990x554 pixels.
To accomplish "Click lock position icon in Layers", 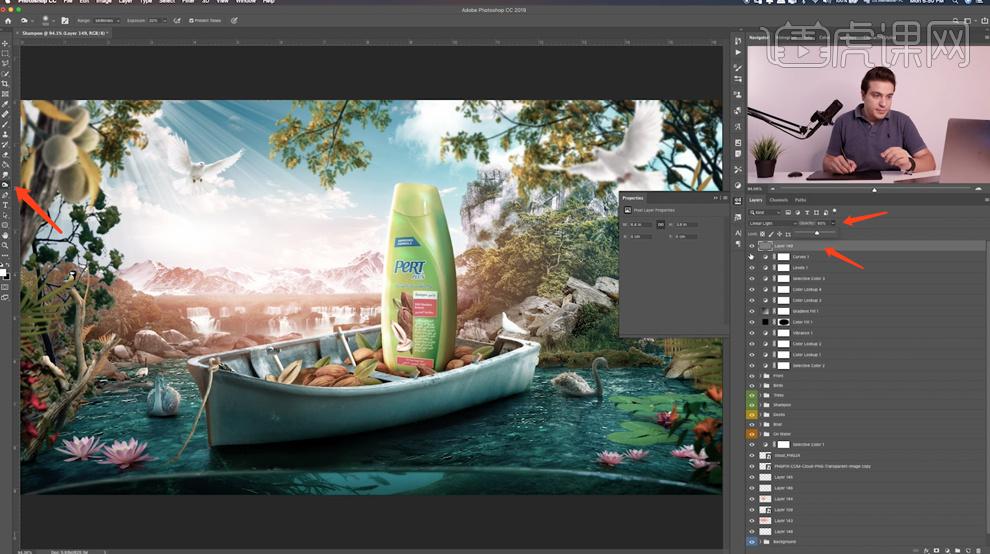I will click(779, 234).
